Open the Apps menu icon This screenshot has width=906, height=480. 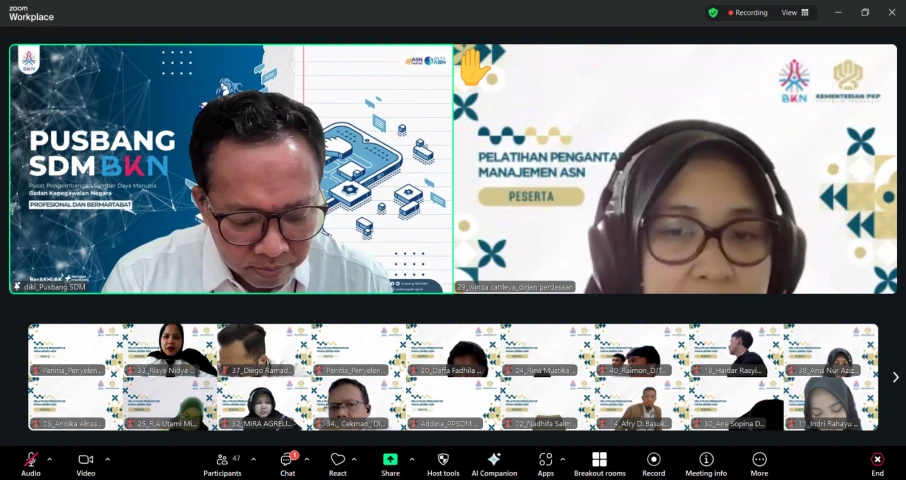coord(545,460)
